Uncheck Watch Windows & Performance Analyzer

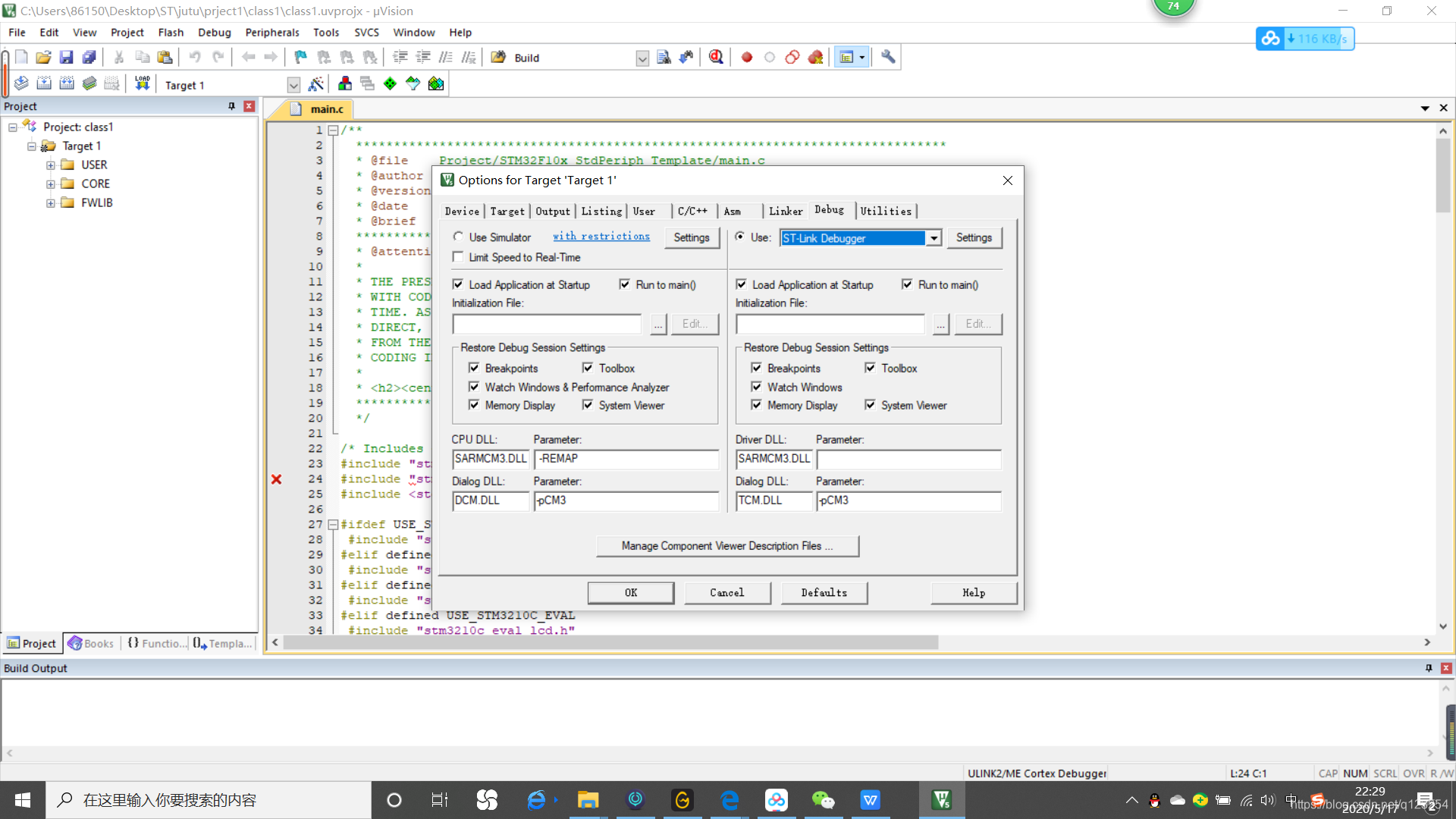click(x=474, y=388)
